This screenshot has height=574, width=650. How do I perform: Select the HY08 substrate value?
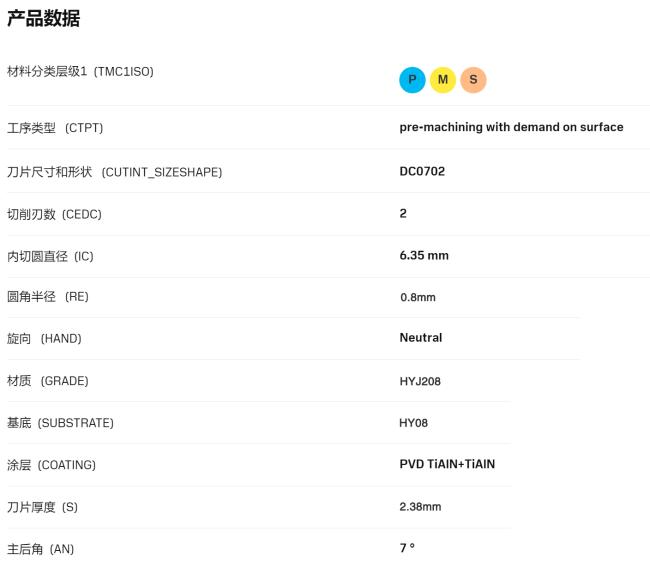point(413,423)
